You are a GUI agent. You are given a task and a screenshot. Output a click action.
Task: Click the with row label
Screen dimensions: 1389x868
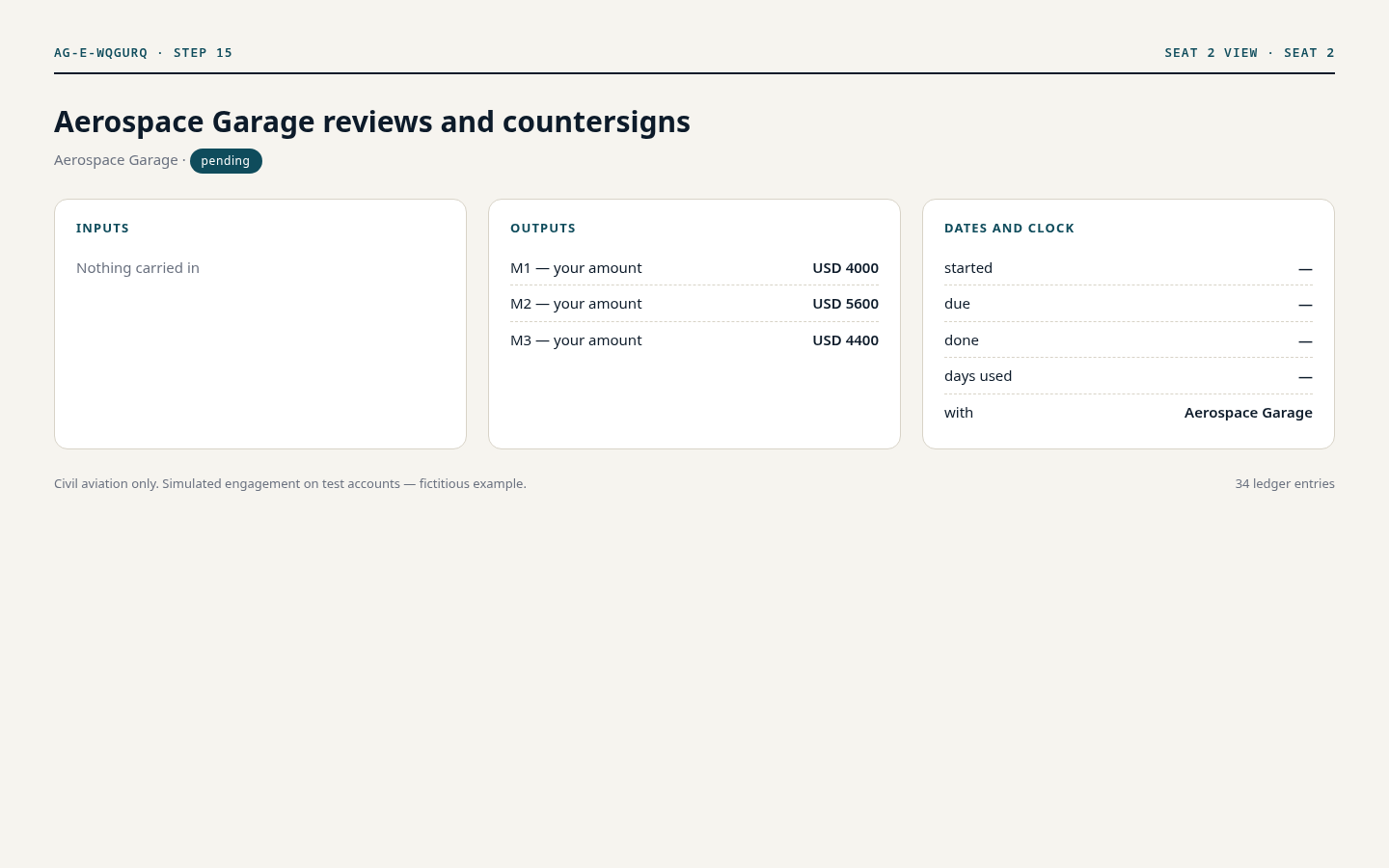pyautogui.click(x=959, y=413)
